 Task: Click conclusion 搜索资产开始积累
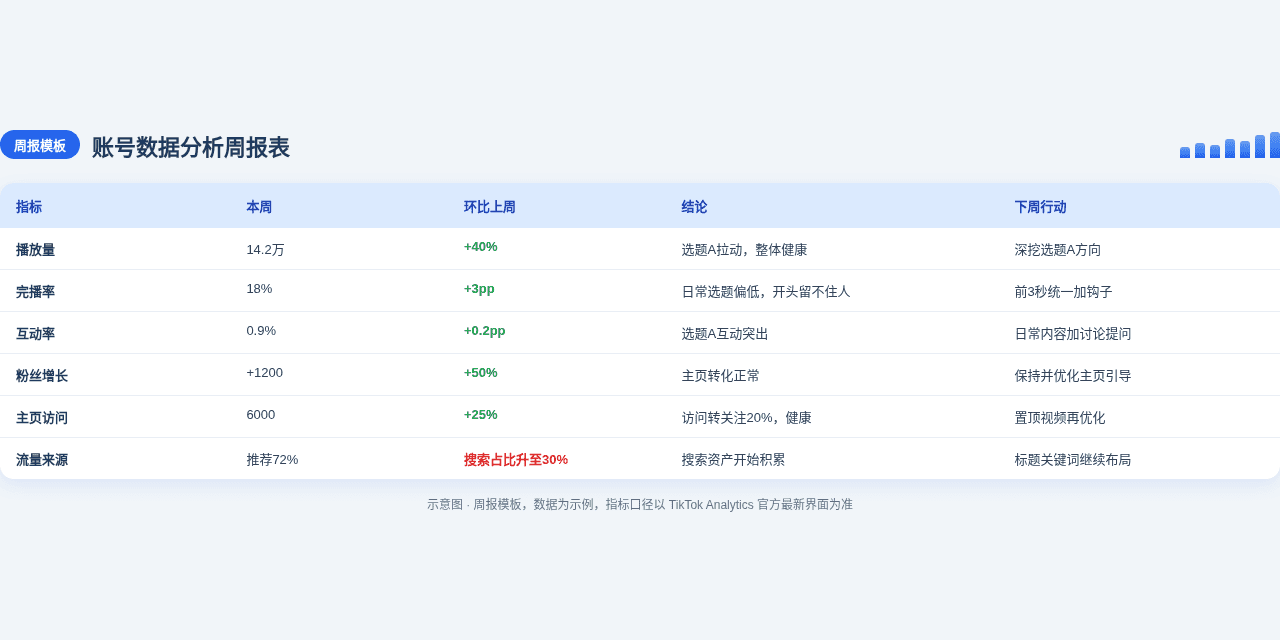[734, 460]
